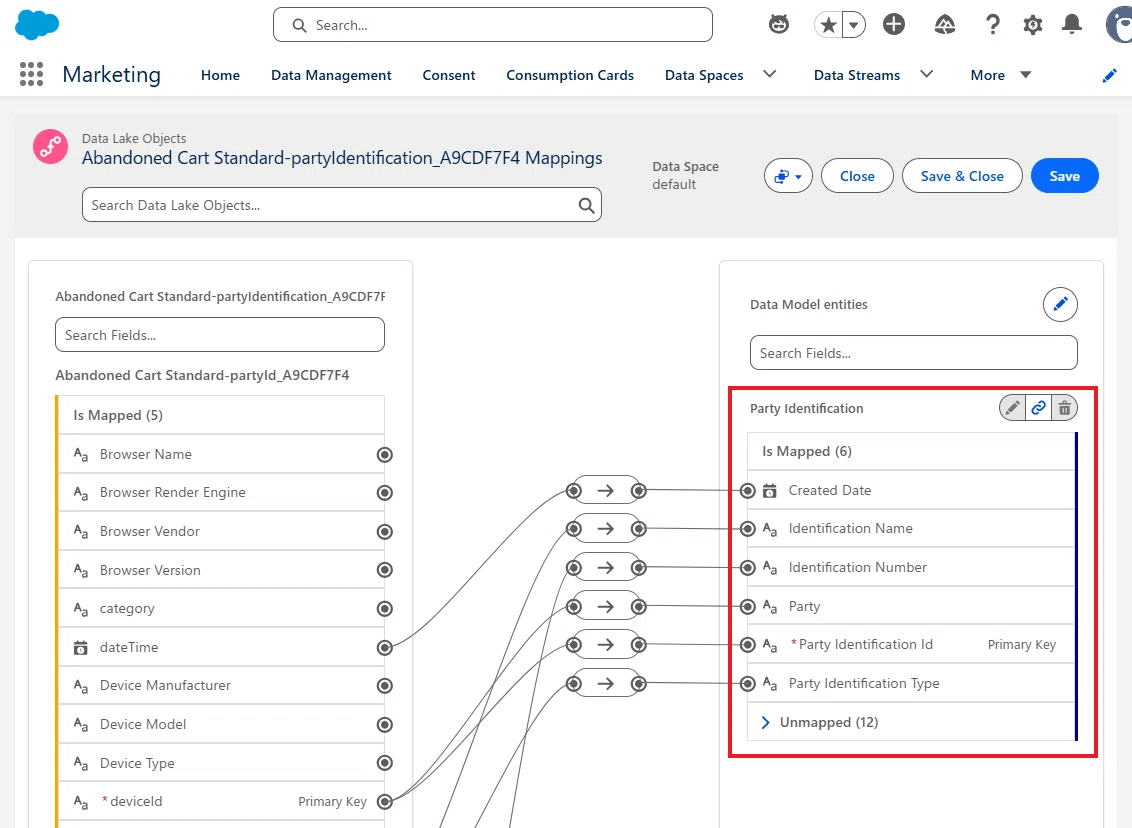This screenshot has height=828, width=1132.
Task: Click the Favorites star icon
Action: (x=829, y=25)
